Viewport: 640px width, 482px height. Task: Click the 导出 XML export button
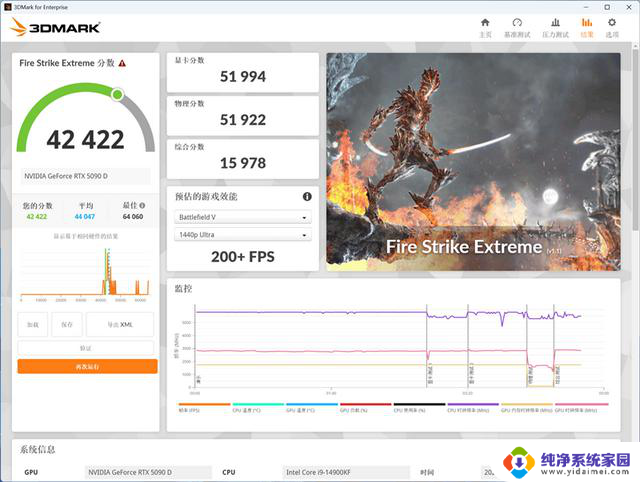[x=120, y=324]
